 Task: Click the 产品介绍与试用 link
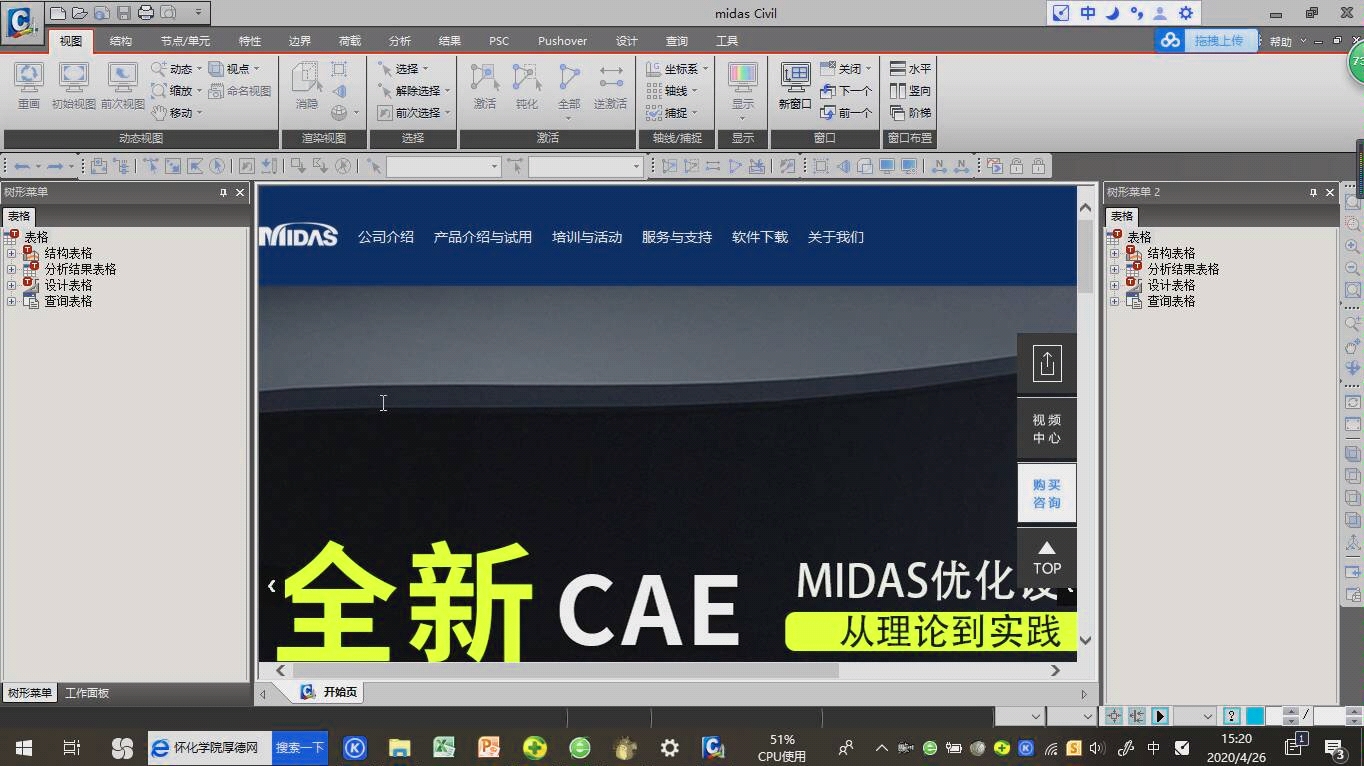click(483, 237)
